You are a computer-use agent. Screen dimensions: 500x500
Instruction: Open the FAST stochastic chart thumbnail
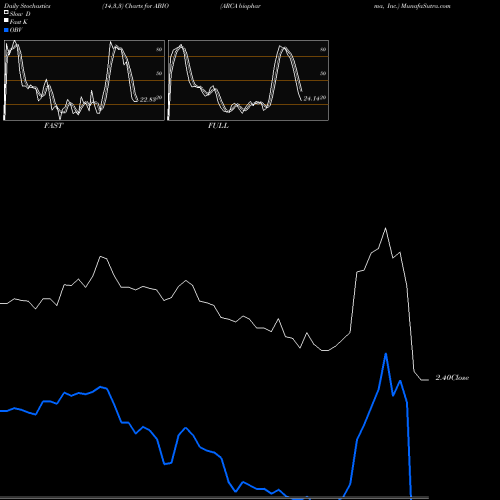click(84, 80)
